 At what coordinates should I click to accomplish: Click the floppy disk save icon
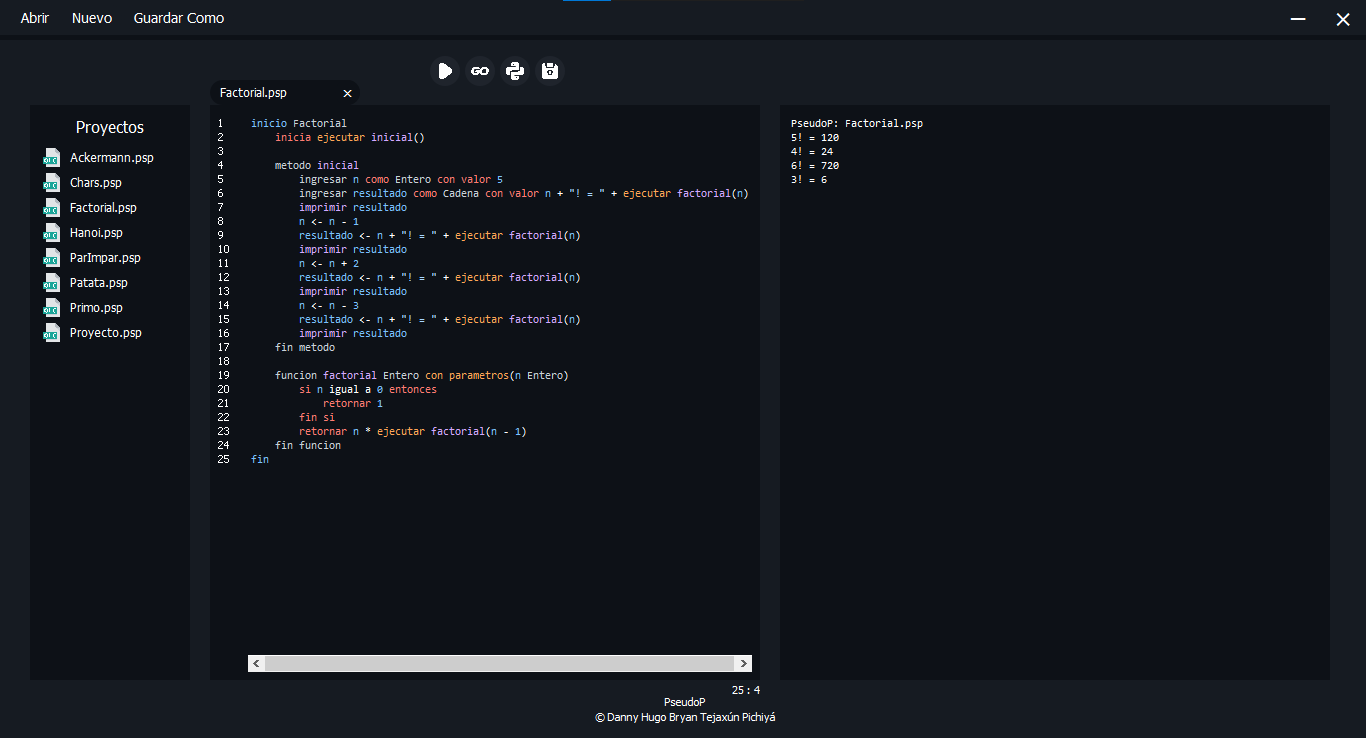tap(549, 71)
